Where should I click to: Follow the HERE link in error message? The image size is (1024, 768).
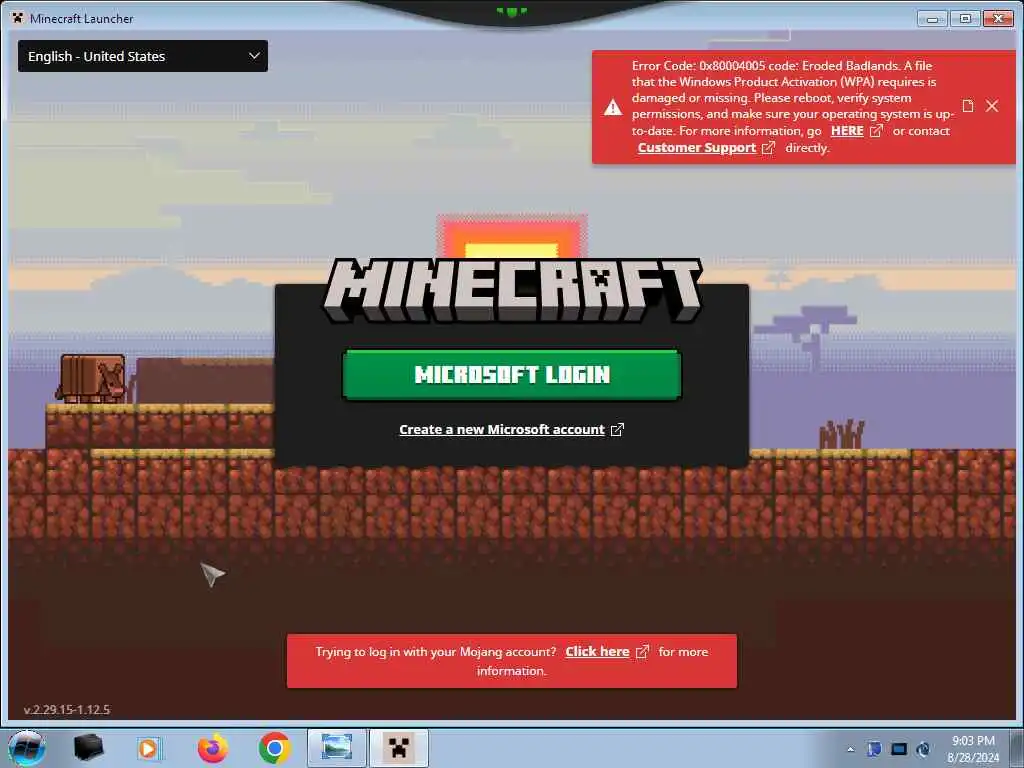coord(847,131)
